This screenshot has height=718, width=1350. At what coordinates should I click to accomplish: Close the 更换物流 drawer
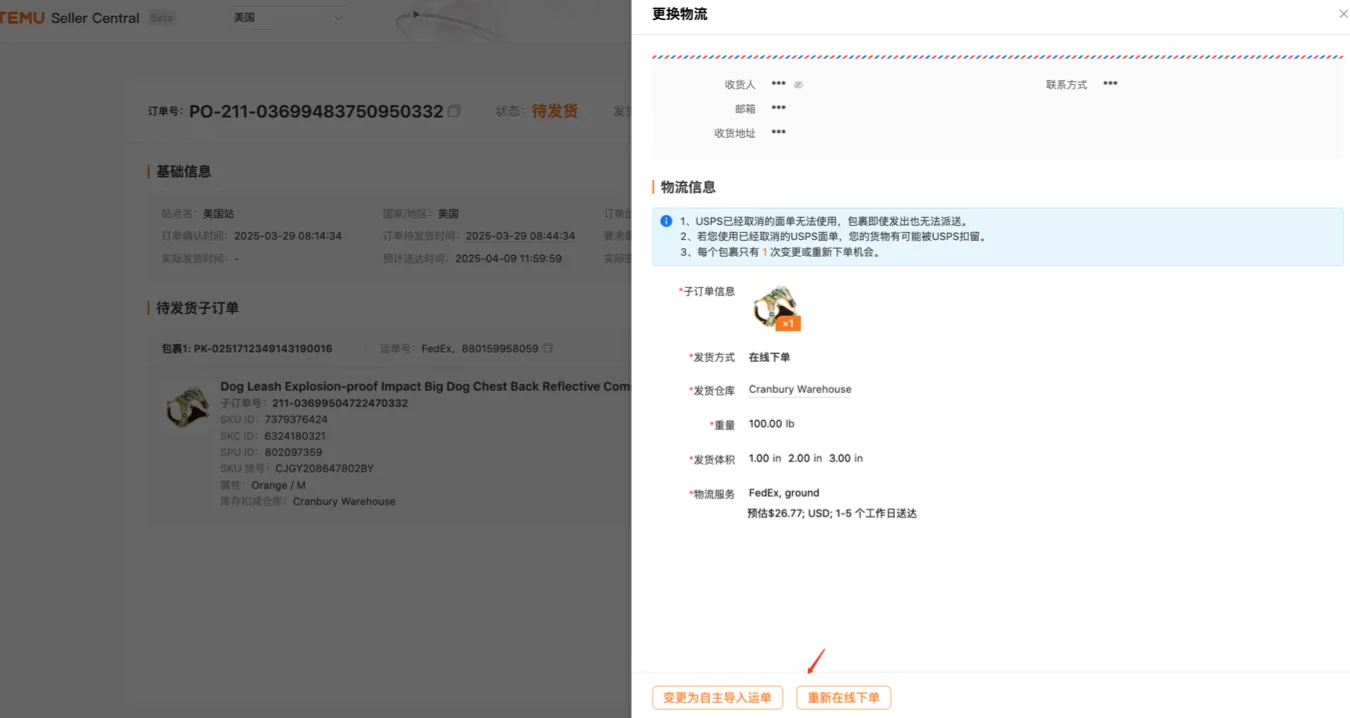(1342, 14)
